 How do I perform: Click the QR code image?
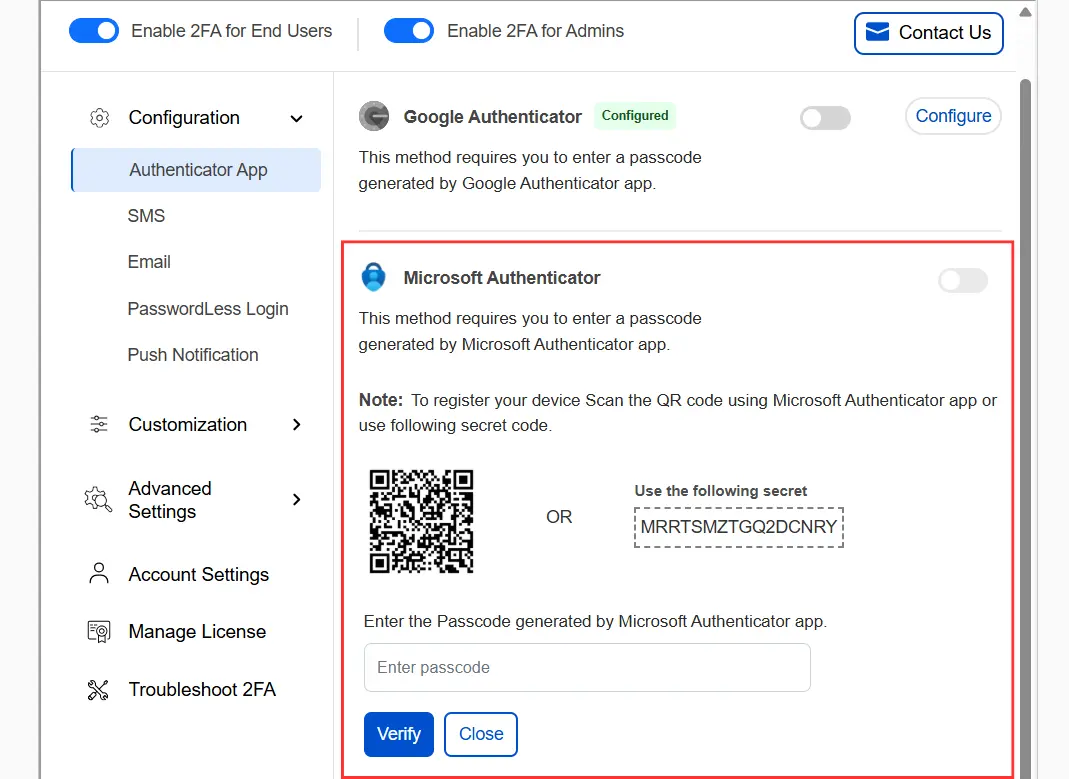pos(421,521)
